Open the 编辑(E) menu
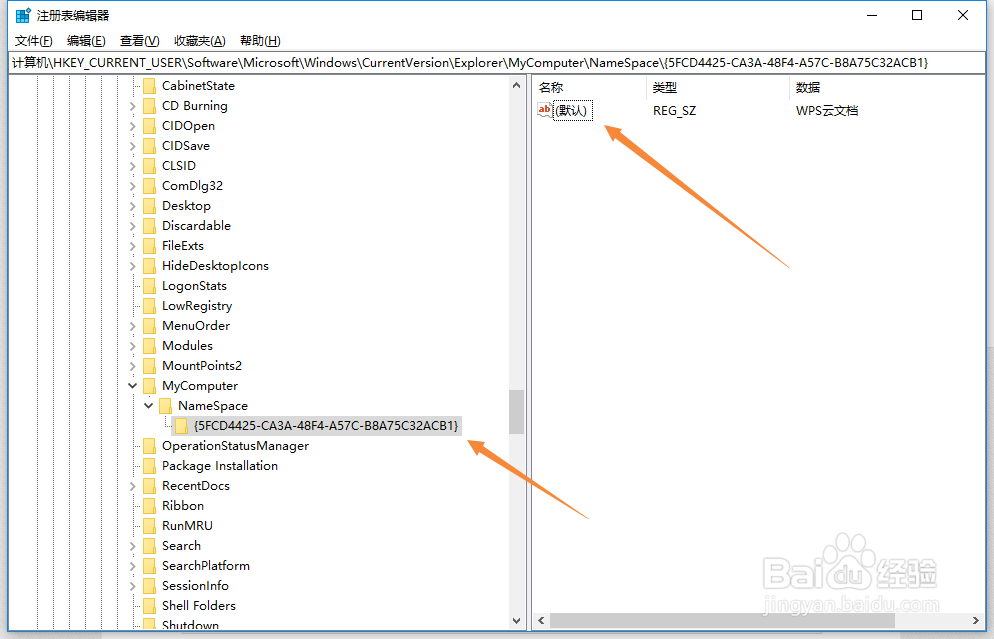This screenshot has height=639, width=994. coord(86,41)
